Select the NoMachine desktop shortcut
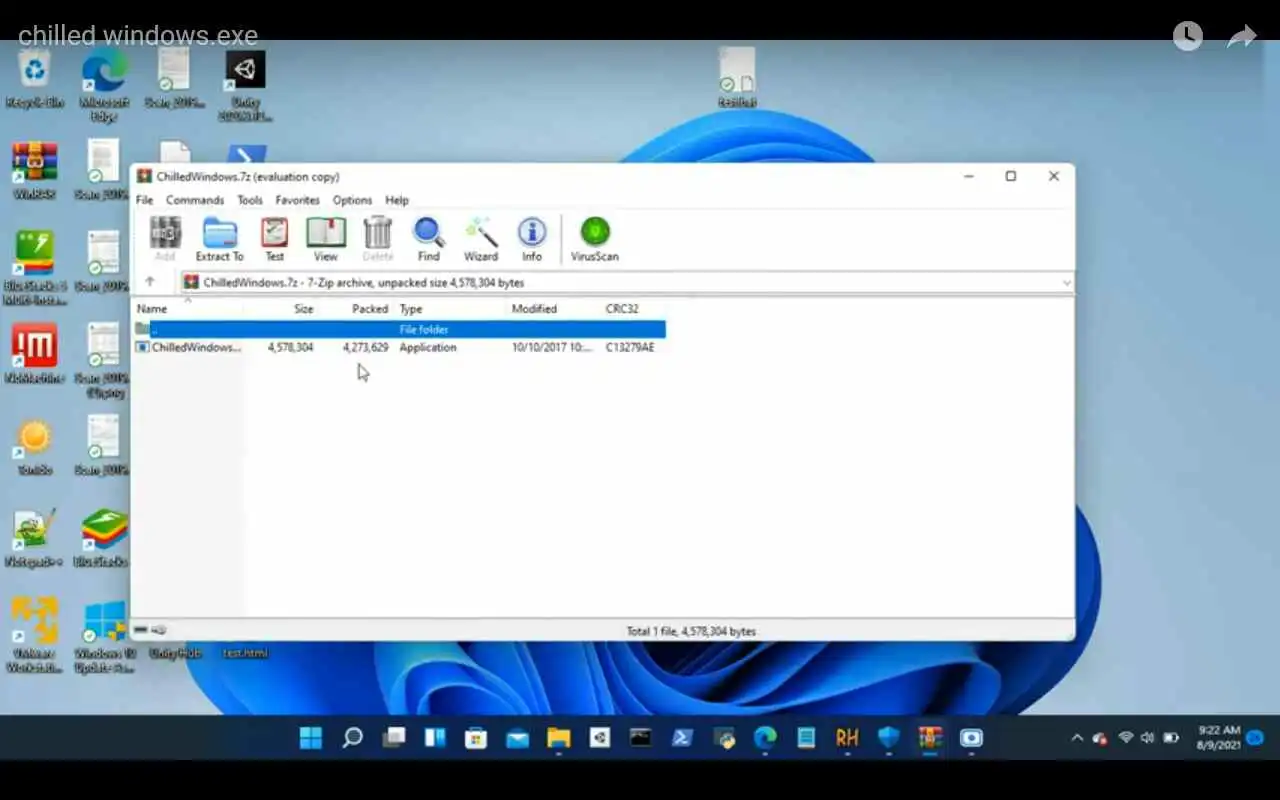Viewport: 1280px width, 800px height. click(35, 354)
